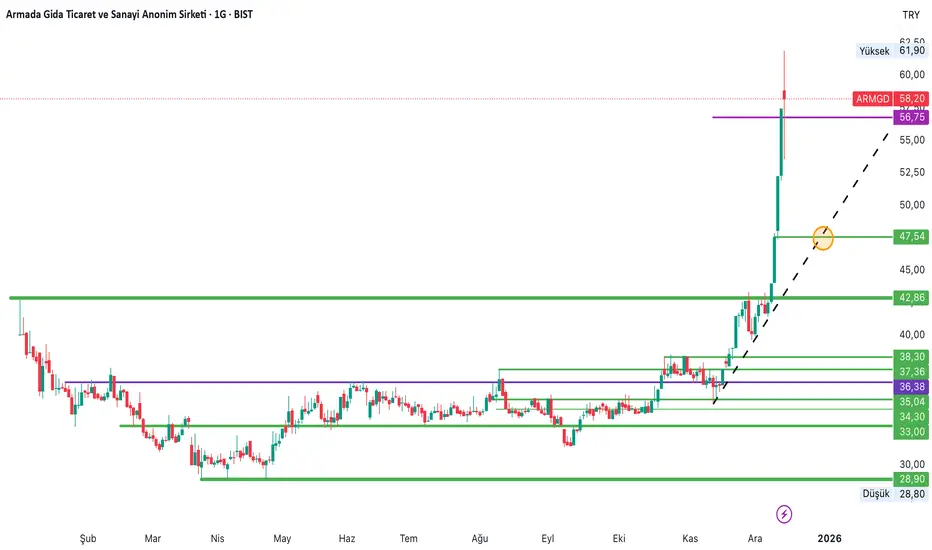
Task: Click the Ara month on time axis
Action: coord(755,538)
